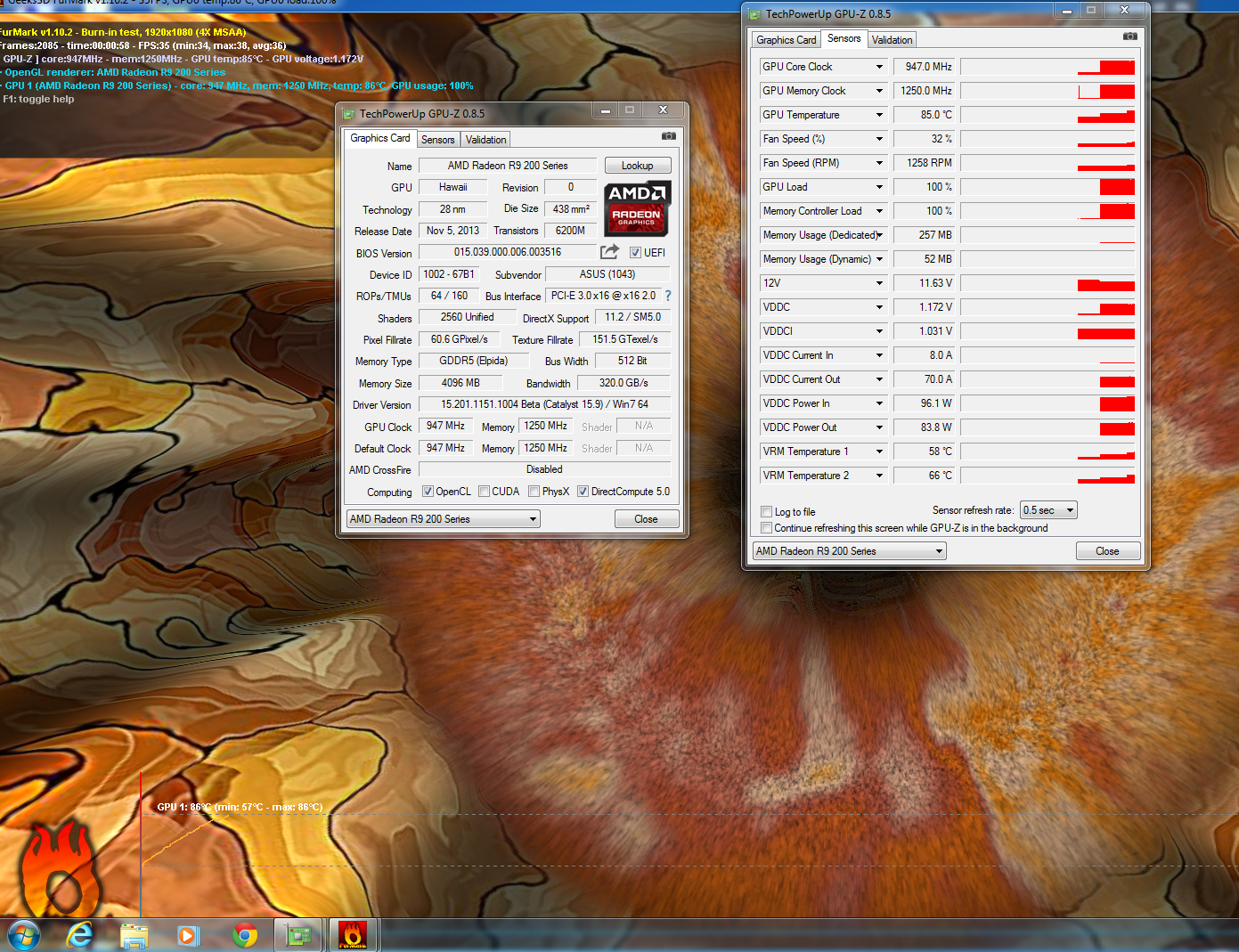This screenshot has width=1239, height=952.
Task: Open the Windows Start menu orb
Action: [x=24, y=936]
